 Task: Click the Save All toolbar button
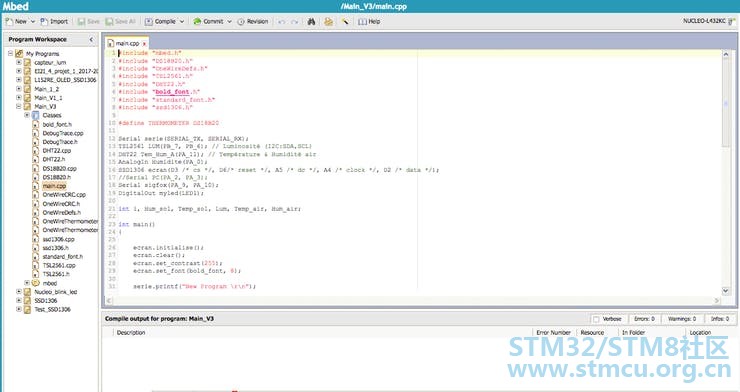tap(120, 22)
